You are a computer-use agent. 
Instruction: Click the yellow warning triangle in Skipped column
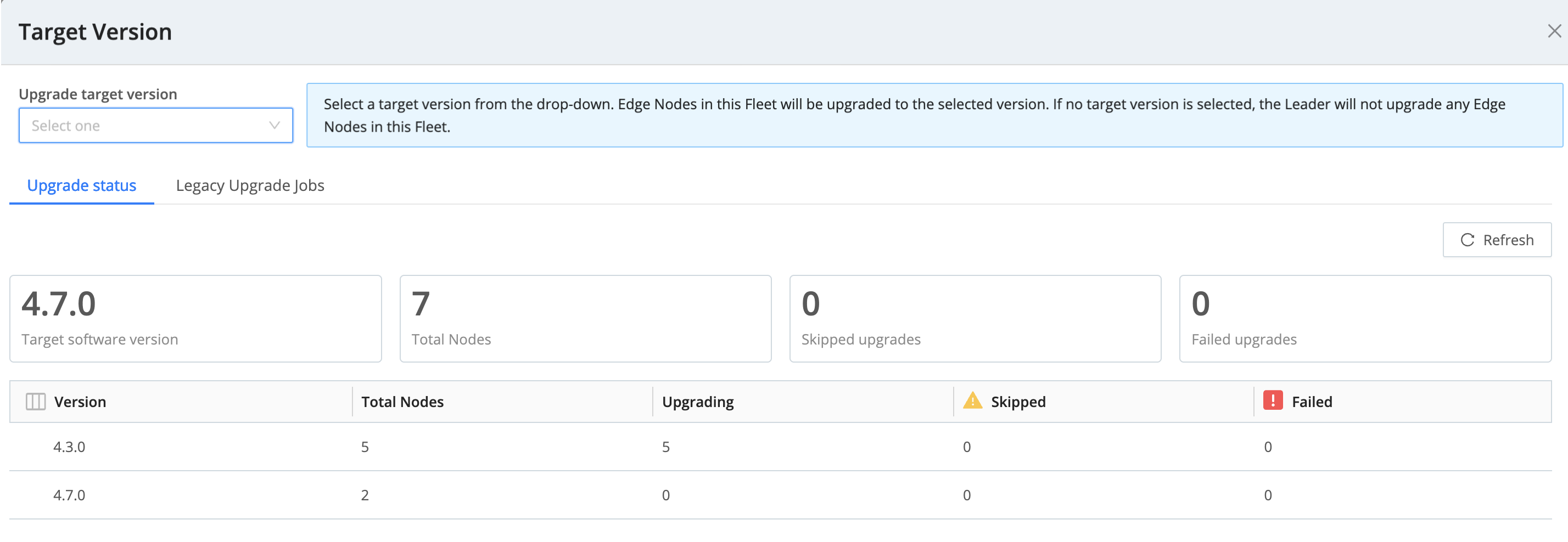click(x=972, y=401)
